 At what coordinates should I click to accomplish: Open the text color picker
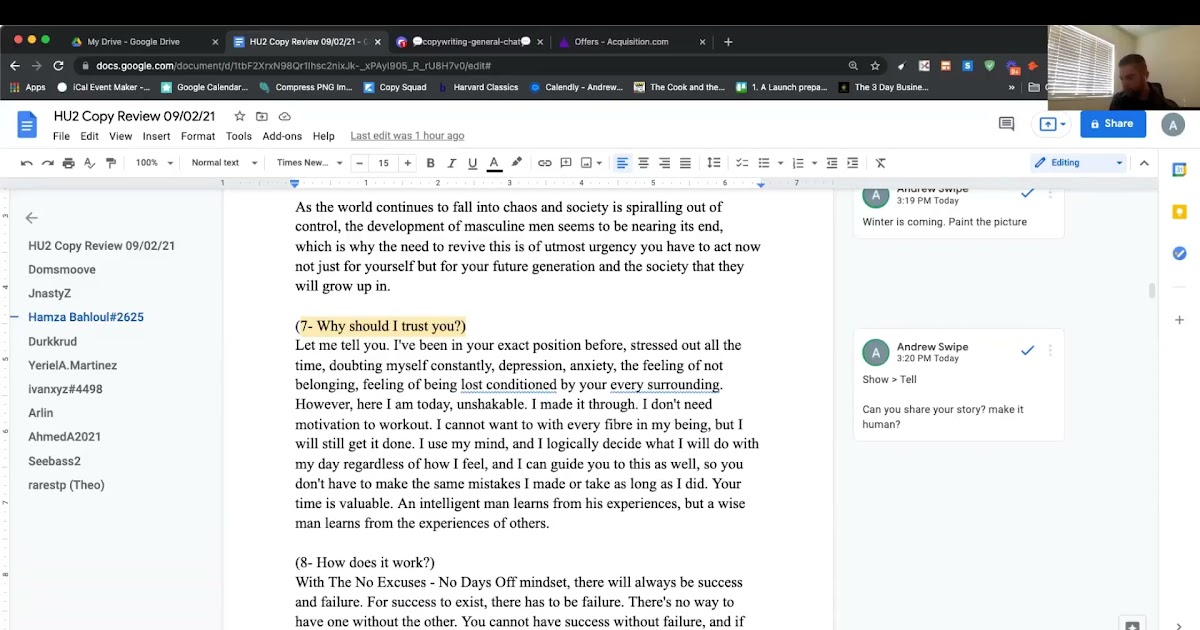(x=494, y=163)
